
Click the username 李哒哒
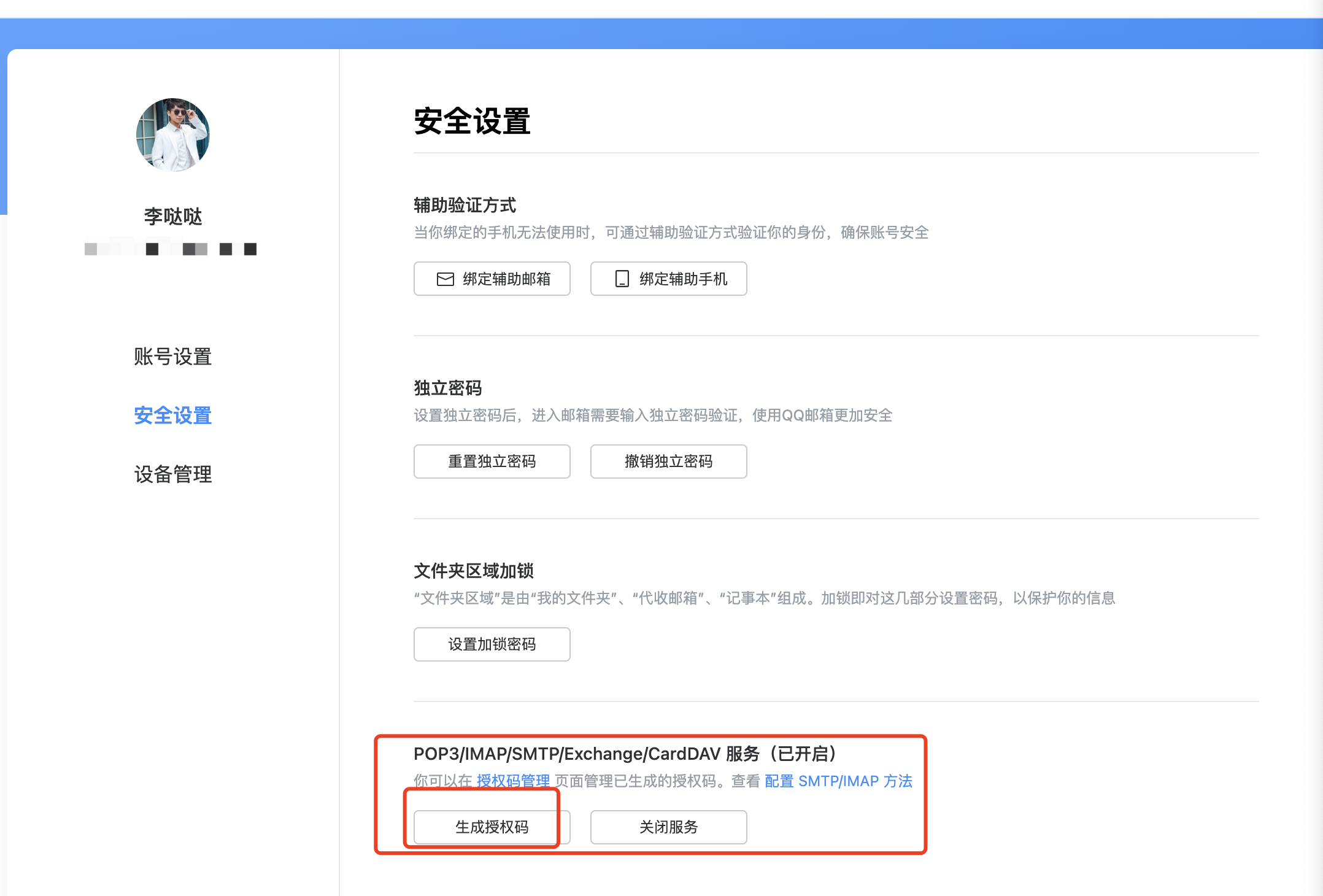(x=173, y=216)
